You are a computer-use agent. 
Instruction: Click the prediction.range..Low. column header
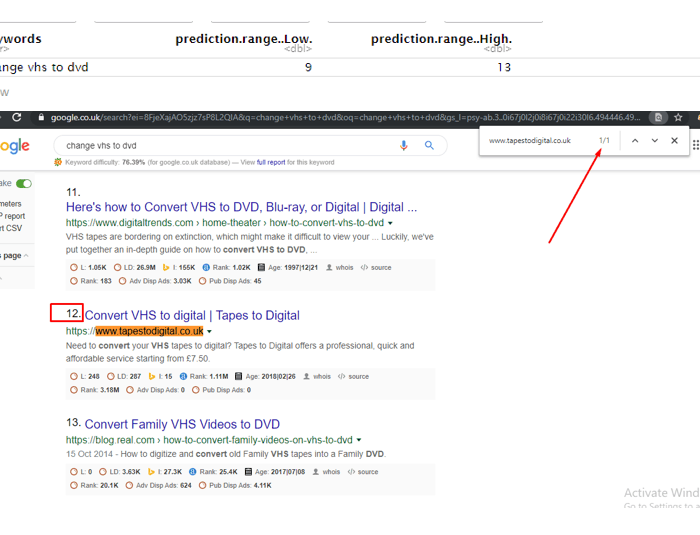click(244, 39)
